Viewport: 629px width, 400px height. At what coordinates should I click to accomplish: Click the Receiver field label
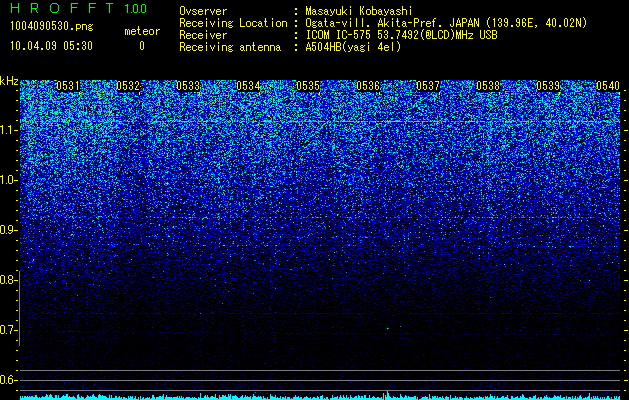[203, 35]
